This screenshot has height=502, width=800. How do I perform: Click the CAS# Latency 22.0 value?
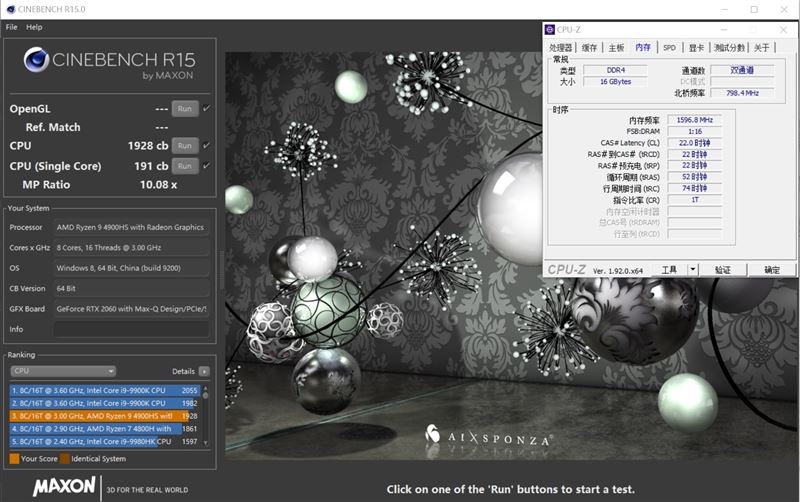tap(694, 143)
